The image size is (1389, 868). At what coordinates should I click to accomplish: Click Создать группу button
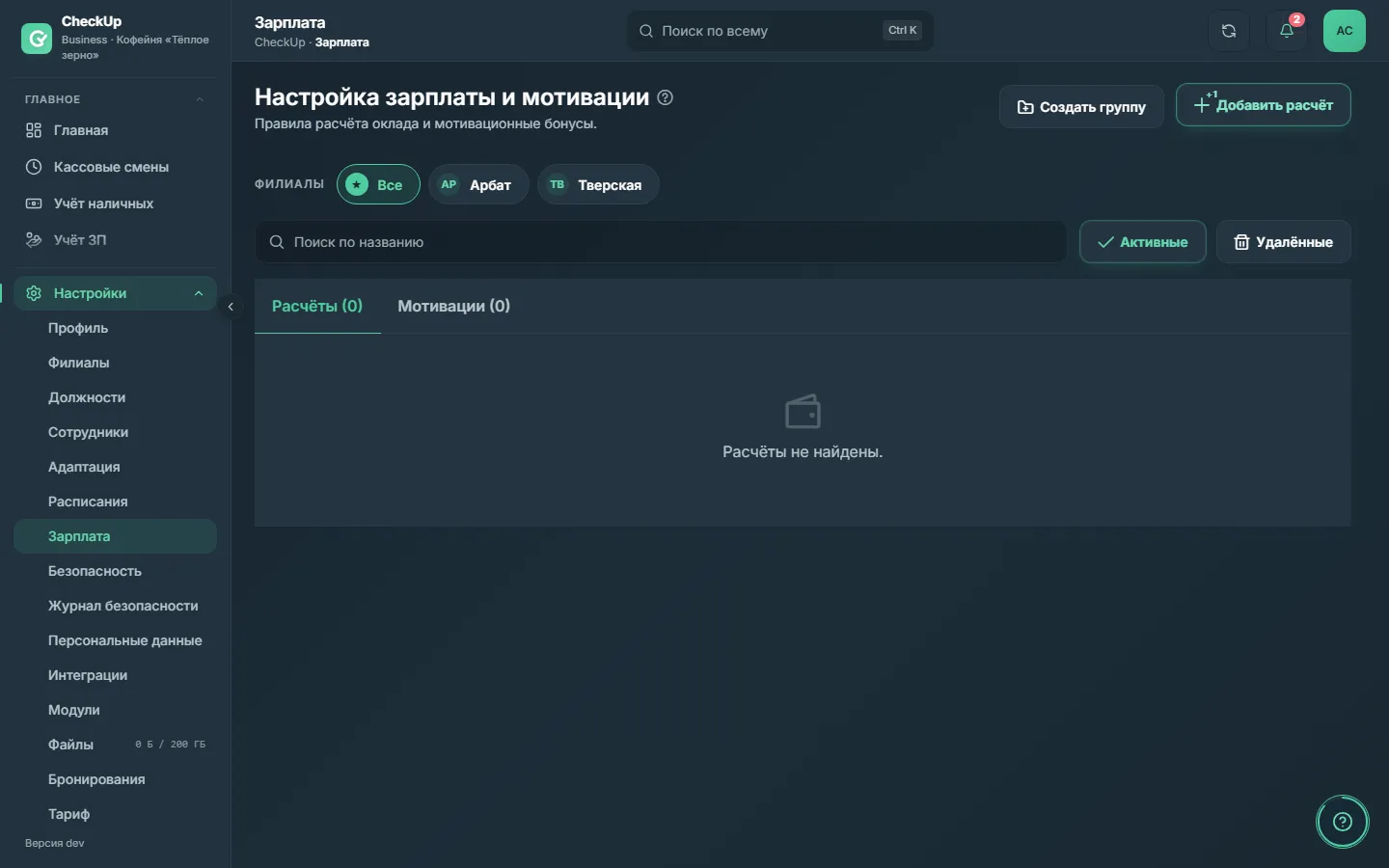[x=1081, y=106]
